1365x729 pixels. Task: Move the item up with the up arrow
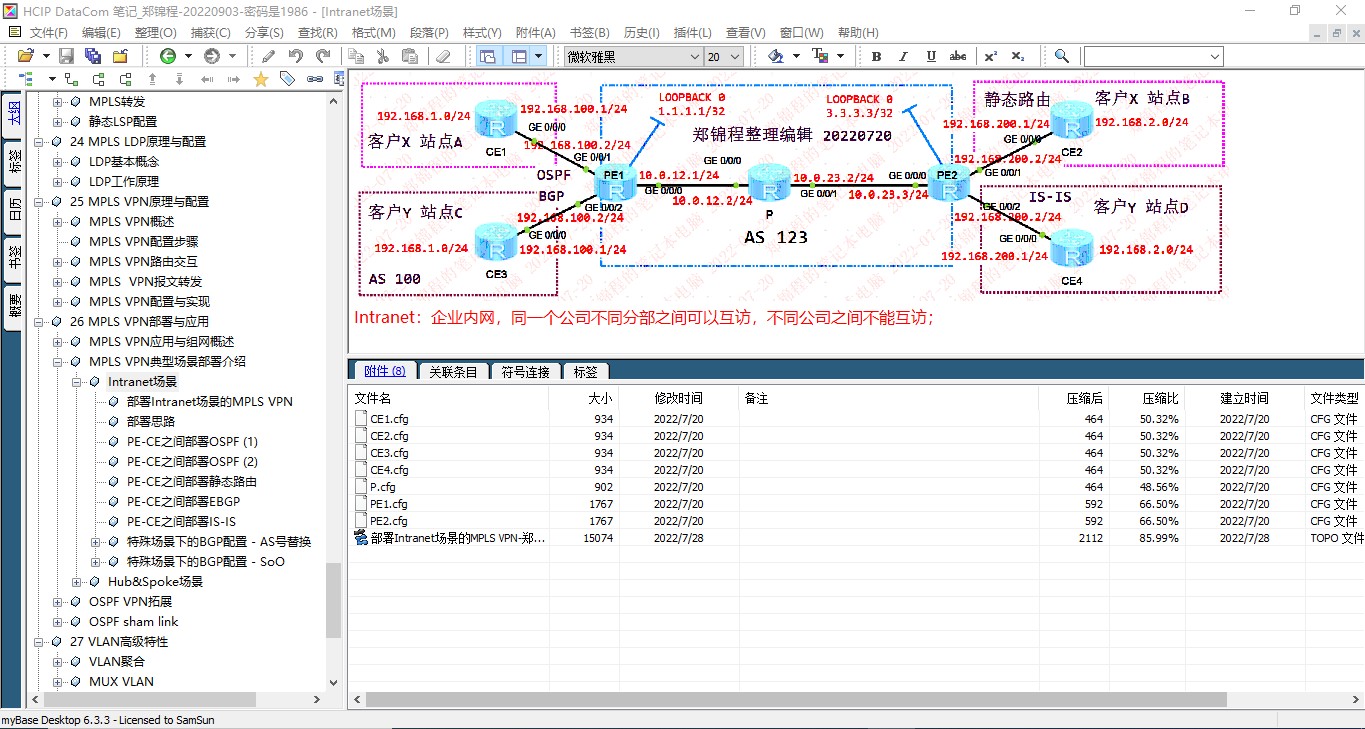152,79
